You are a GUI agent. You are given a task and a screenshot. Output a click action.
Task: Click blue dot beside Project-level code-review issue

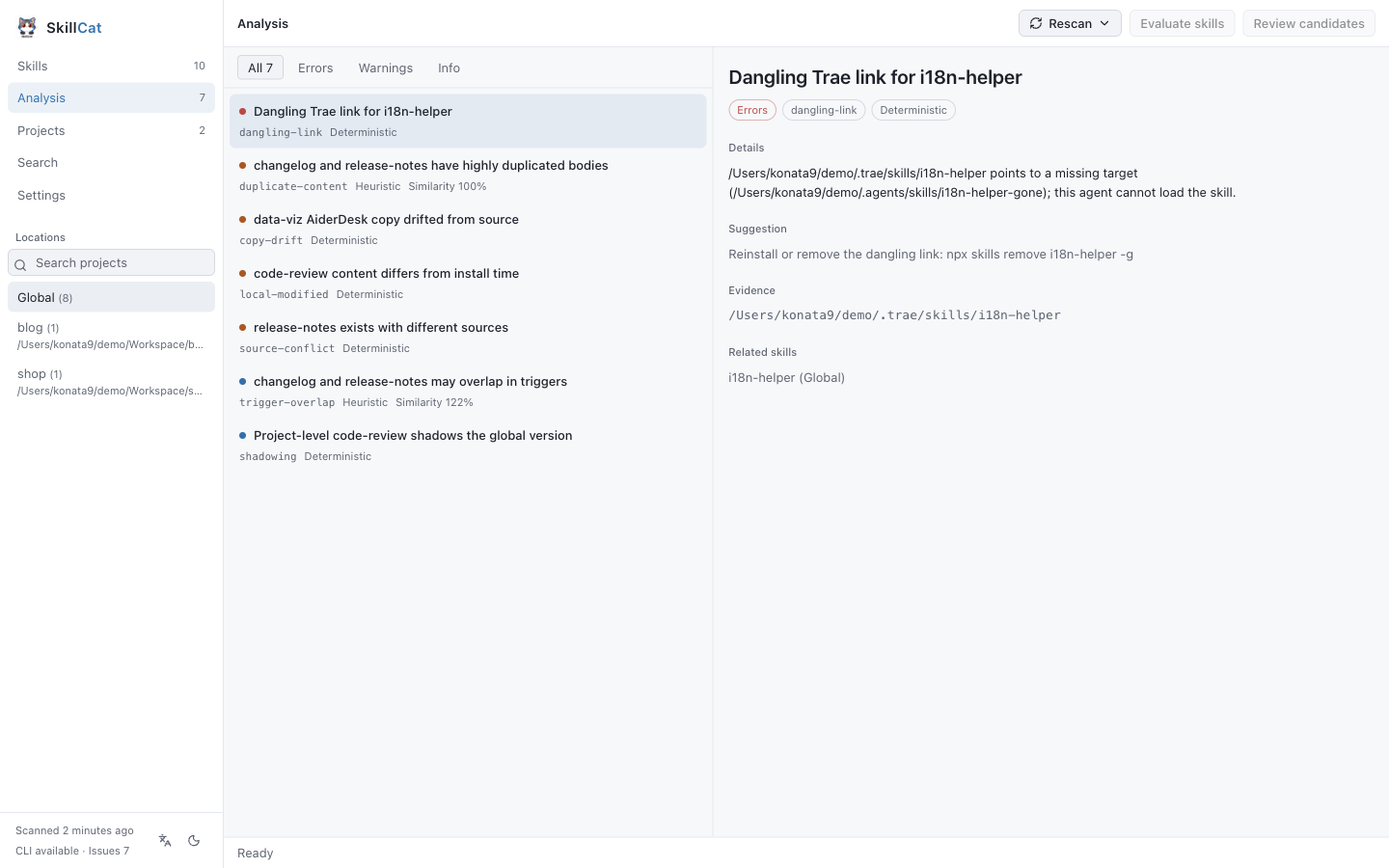point(243,436)
